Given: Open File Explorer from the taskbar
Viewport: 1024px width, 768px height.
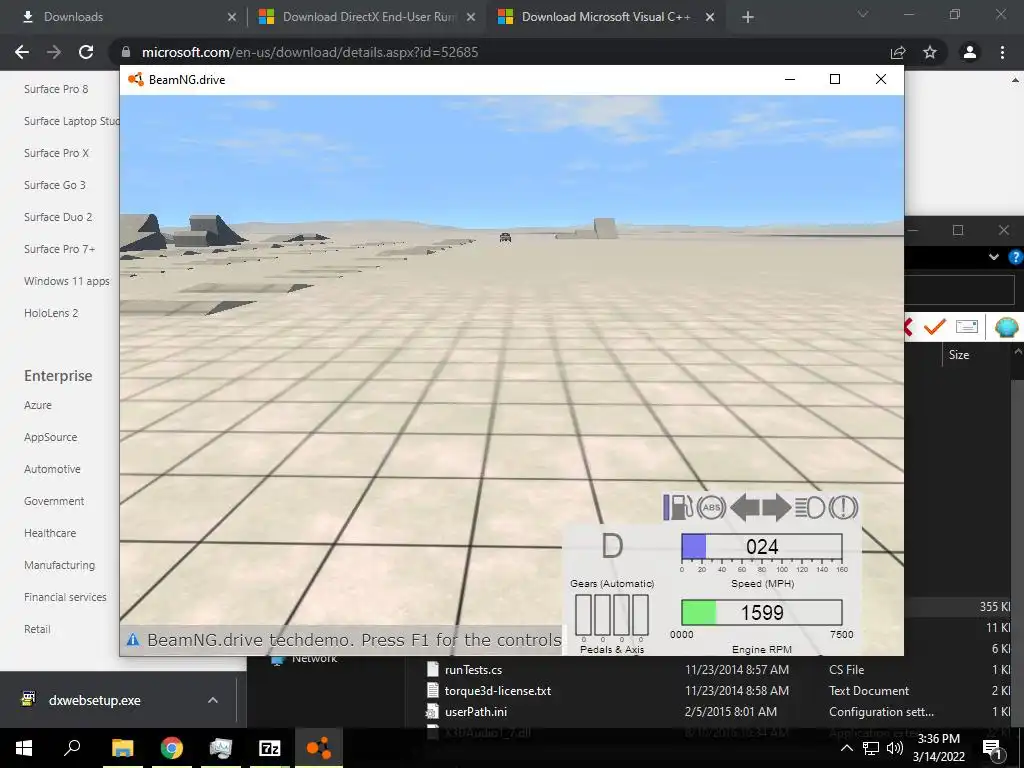Looking at the screenshot, I should click(x=122, y=748).
